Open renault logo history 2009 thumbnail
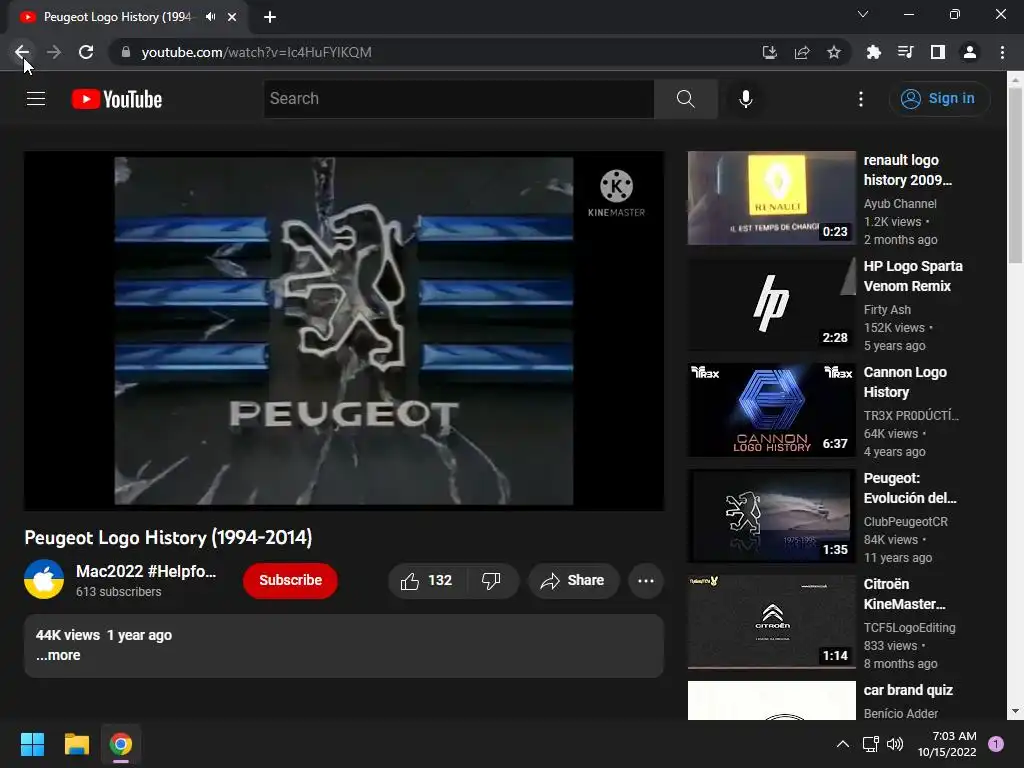The height and width of the screenshot is (768, 1024). click(x=771, y=198)
